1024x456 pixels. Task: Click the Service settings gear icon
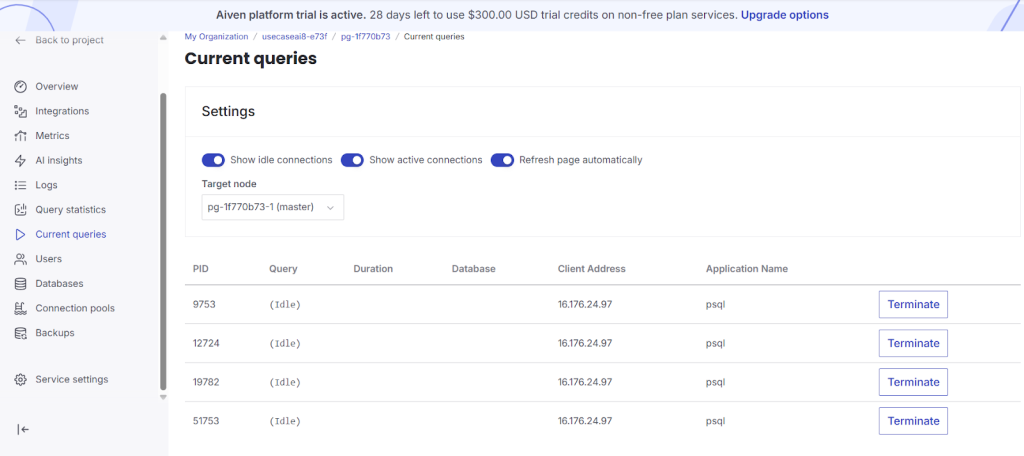(x=20, y=380)
